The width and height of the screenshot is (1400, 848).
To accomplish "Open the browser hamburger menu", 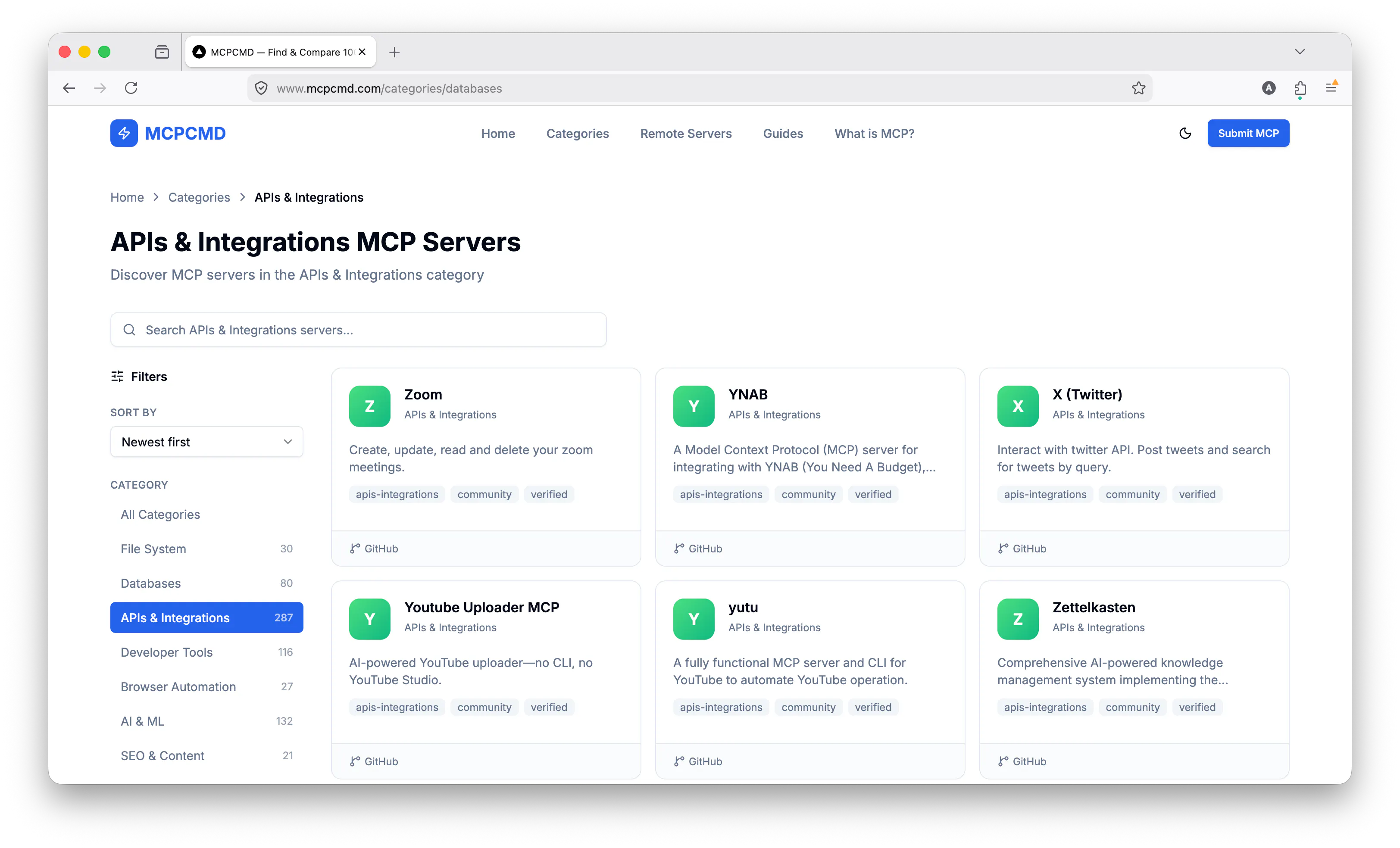I will (1331, 87).
